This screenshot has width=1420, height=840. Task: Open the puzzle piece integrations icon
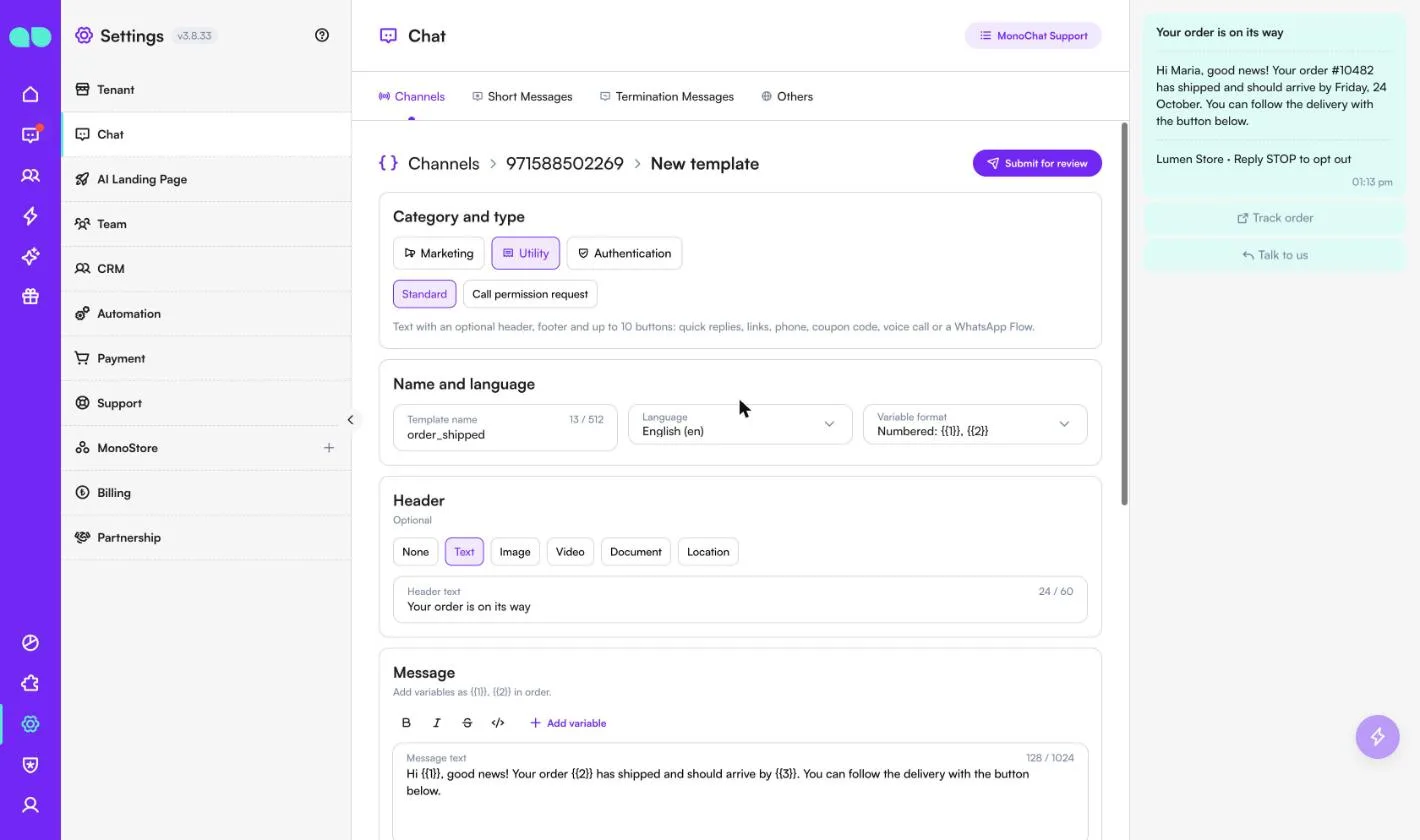[x=30, y=683]
